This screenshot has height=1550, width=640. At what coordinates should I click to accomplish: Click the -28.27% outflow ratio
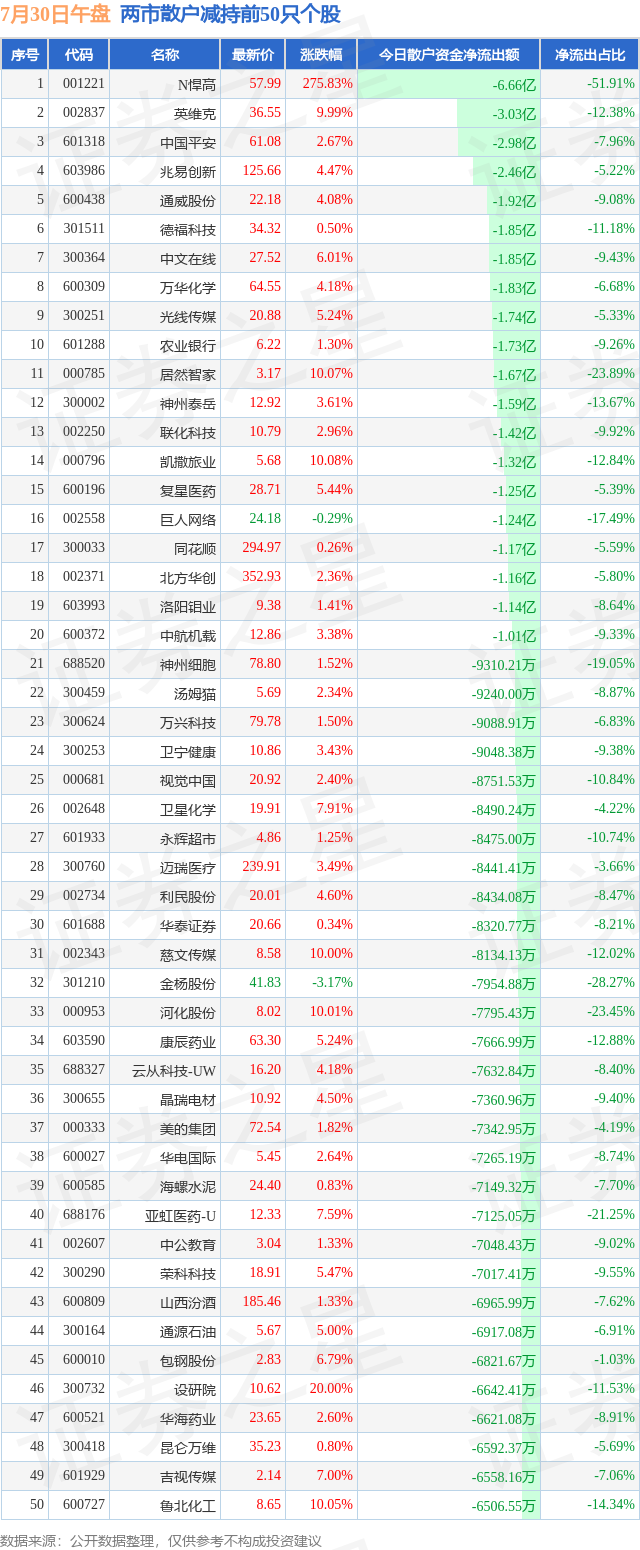(x=610, y=983)
